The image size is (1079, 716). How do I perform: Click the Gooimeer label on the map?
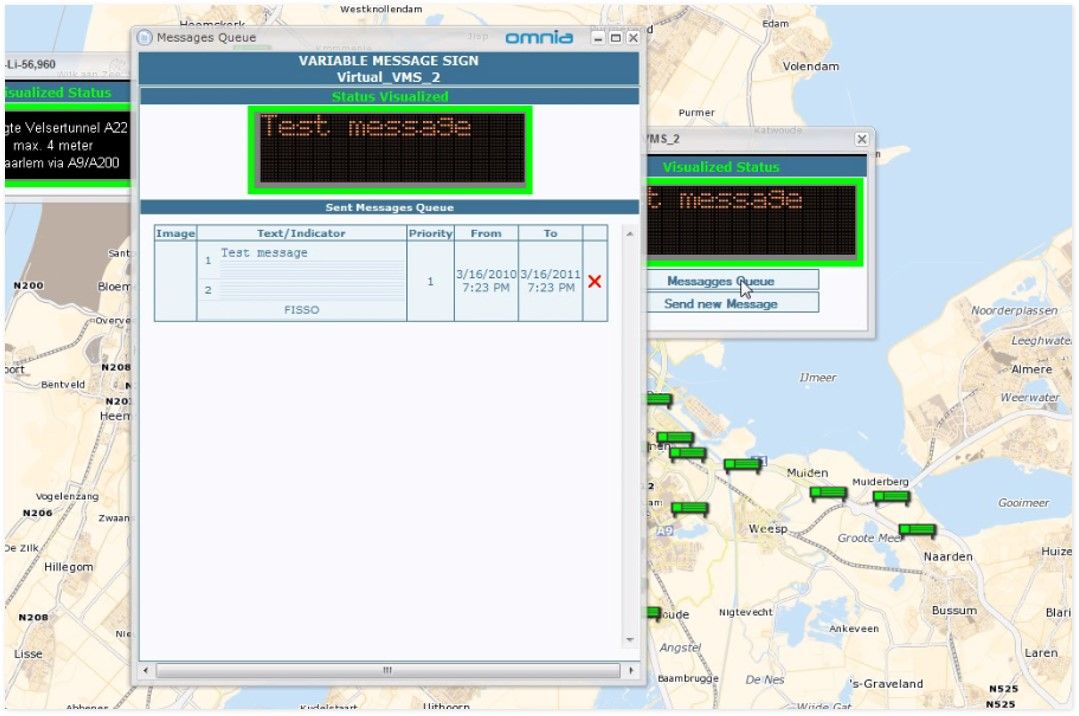coord(1023,503)
